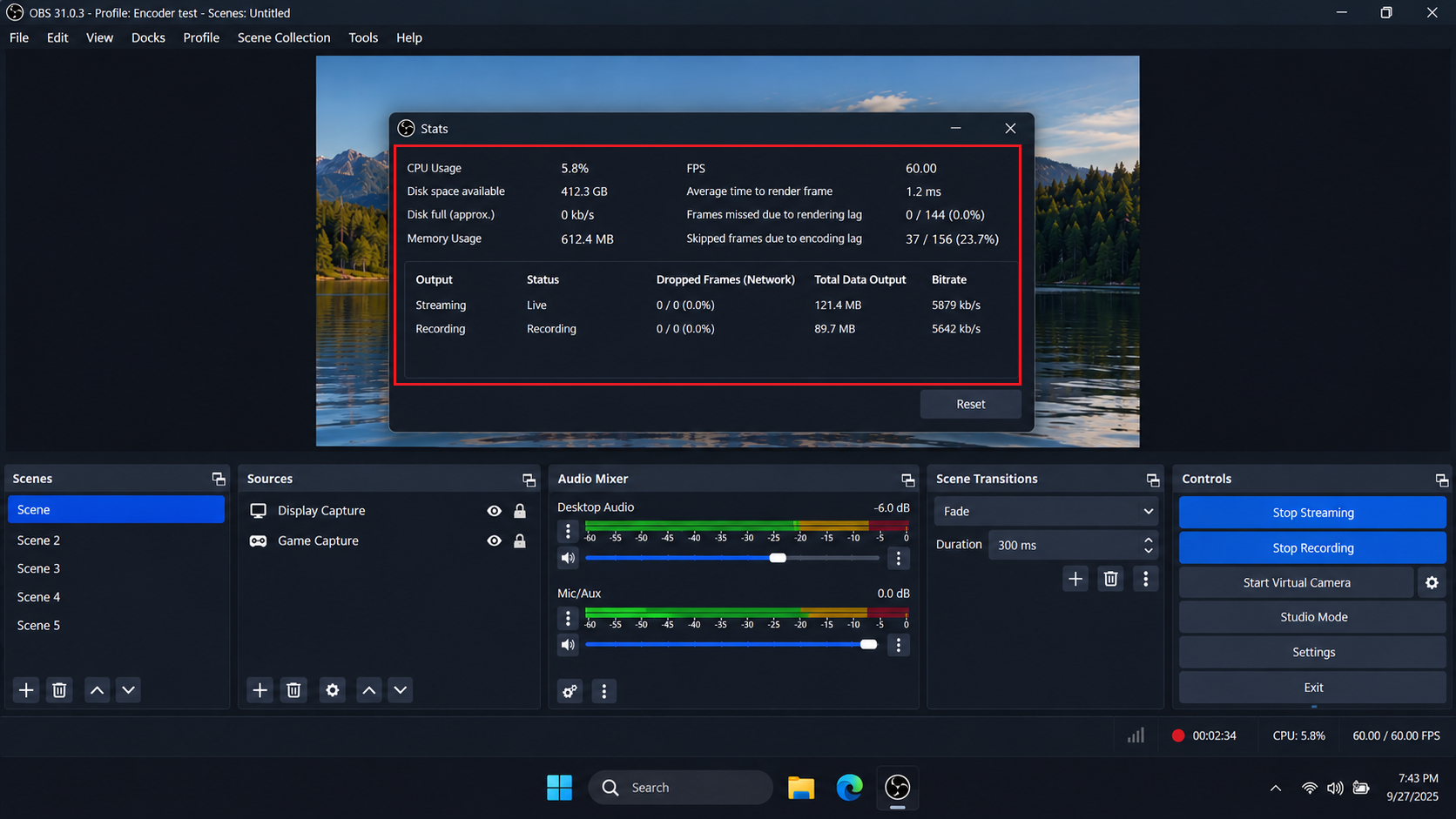The width and height of the screenshot is (1456, 819).
Task: Select Scene 3 in Scenes list
Action: point(116,568)
